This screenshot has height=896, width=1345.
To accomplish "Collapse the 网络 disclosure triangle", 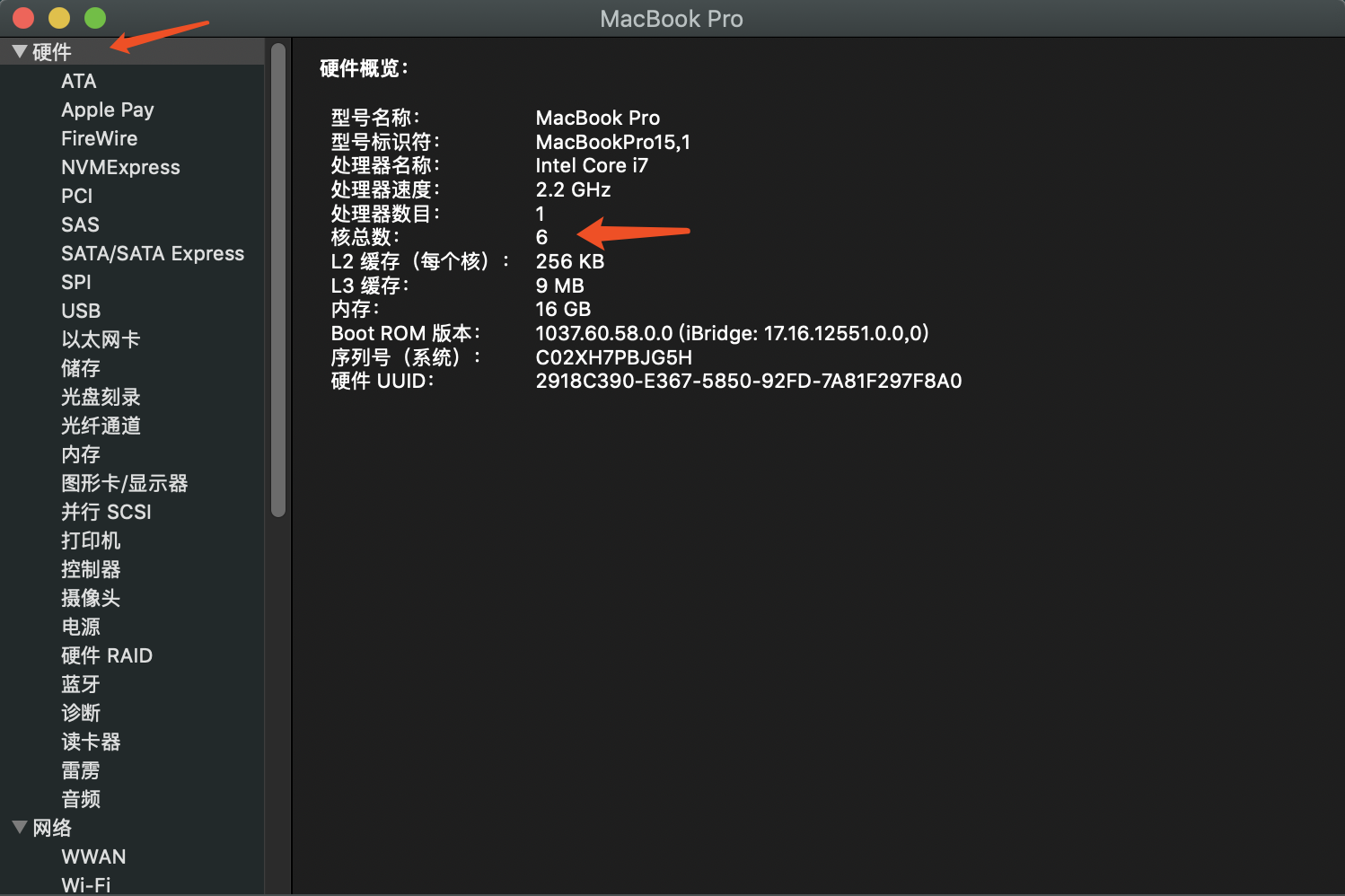I will coord(19,827).
